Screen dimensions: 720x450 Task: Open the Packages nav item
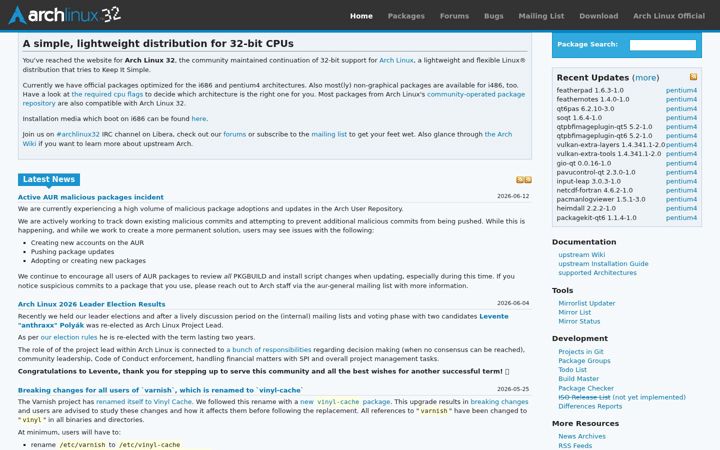pos(406,16)
